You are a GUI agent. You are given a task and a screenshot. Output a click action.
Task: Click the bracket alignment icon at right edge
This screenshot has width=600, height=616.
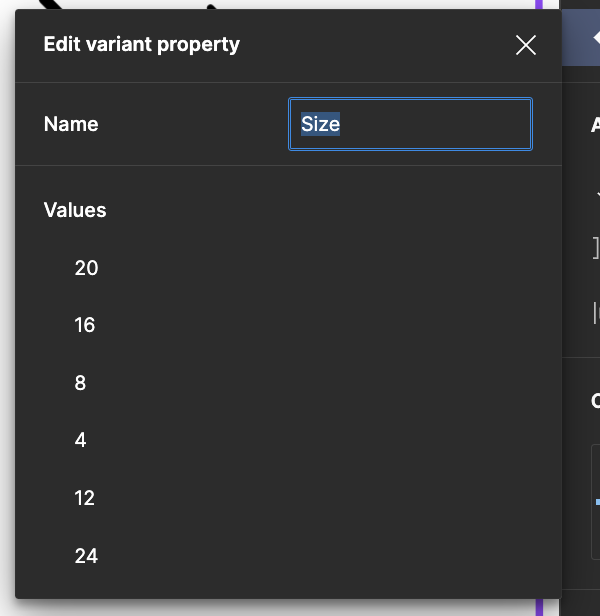point(596,248)
